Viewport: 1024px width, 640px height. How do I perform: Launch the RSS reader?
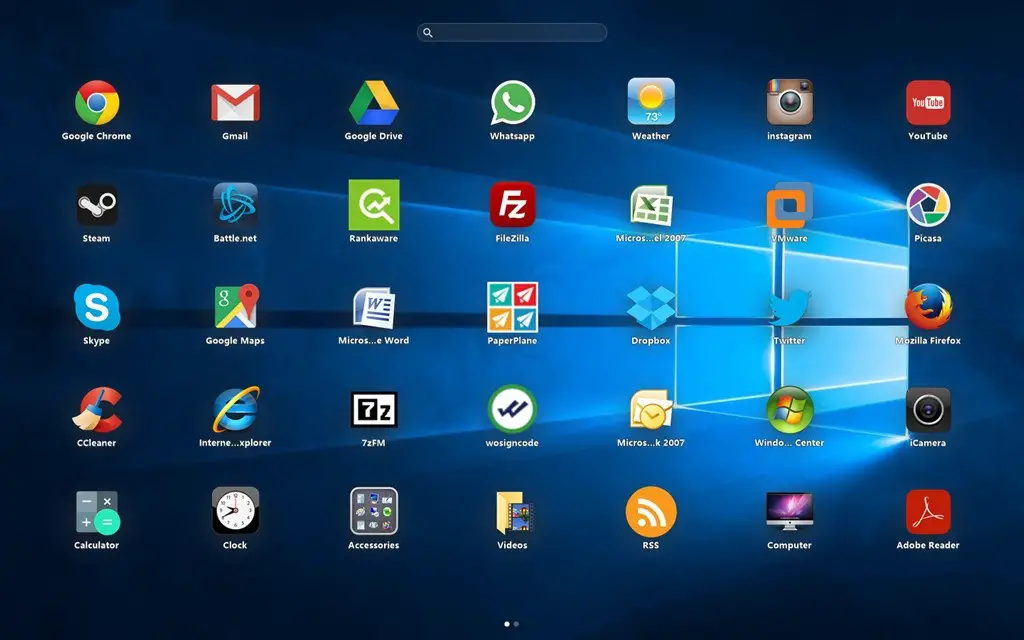651,511
